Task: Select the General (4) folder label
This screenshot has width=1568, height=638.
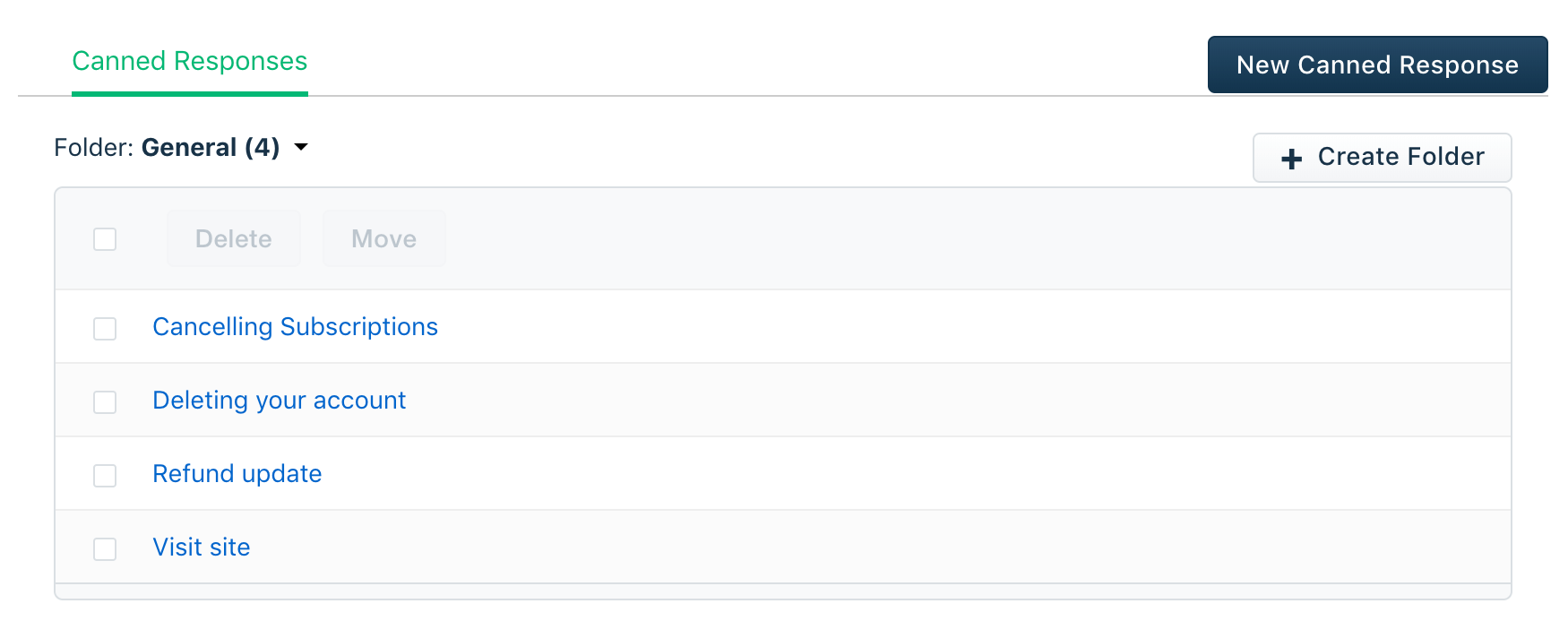Action: tap(211, 147)
